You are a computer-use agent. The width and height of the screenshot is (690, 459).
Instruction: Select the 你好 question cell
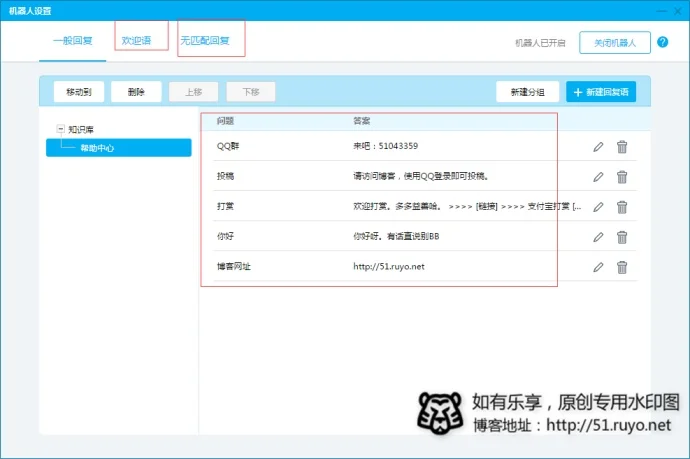click(225, 236)
